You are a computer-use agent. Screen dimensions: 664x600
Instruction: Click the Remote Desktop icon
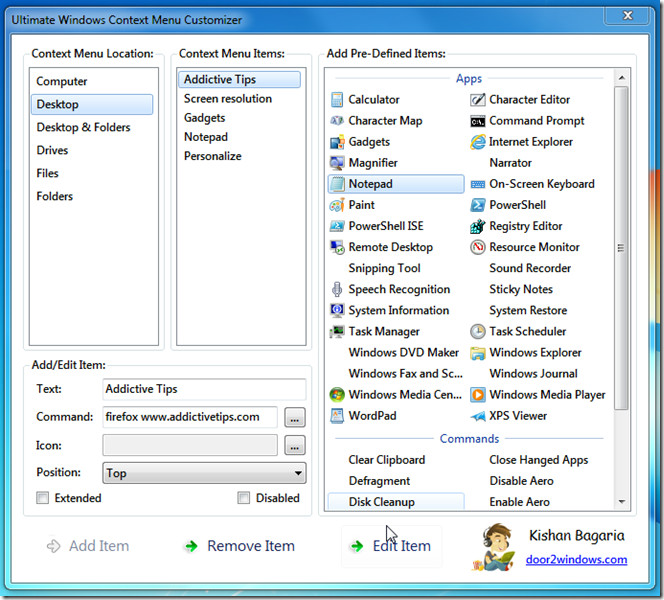tap(337, 247)
